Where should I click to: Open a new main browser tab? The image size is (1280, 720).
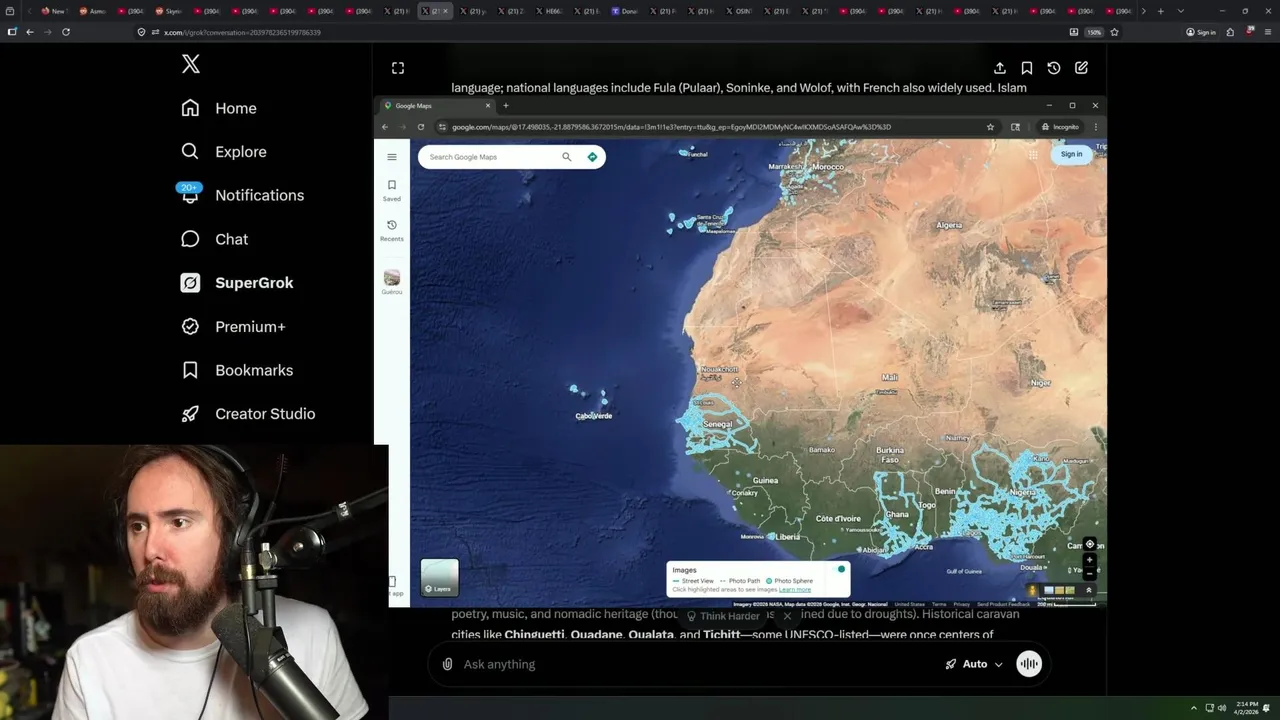tap(1160, 11)
